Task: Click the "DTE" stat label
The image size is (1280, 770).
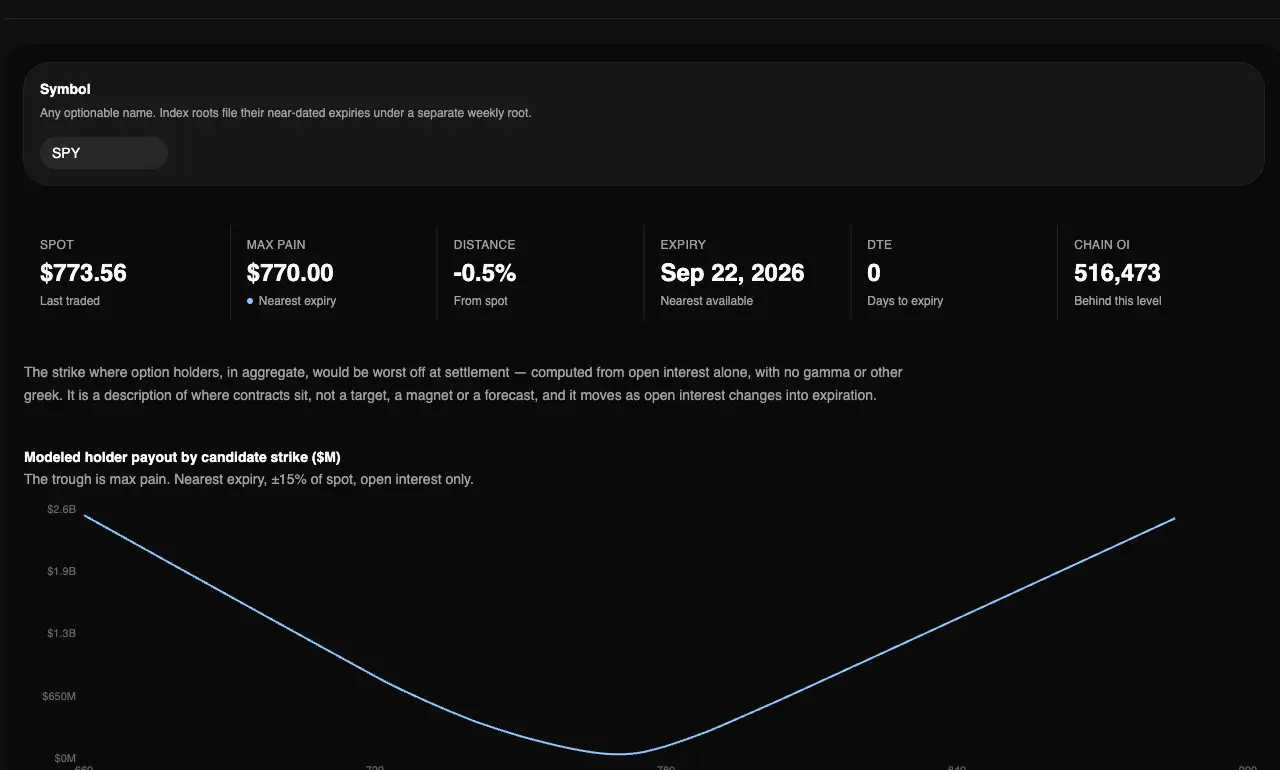Action: 880,244
